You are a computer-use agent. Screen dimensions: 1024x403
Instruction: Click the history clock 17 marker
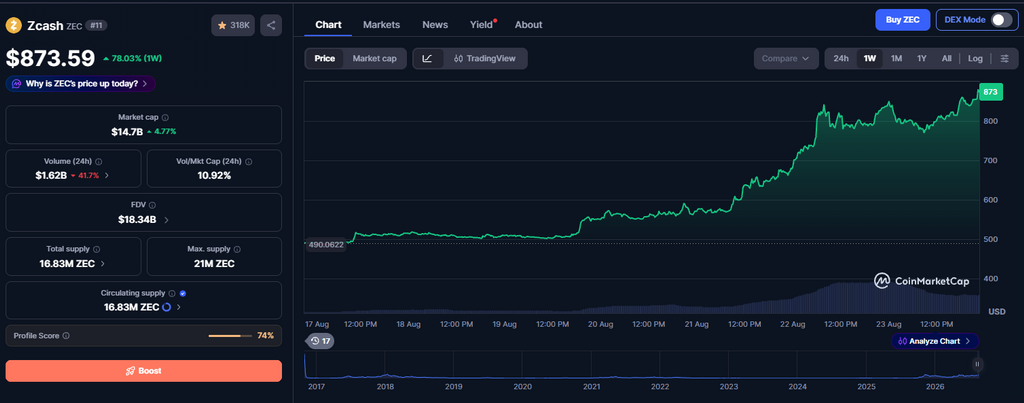point(320,341)
